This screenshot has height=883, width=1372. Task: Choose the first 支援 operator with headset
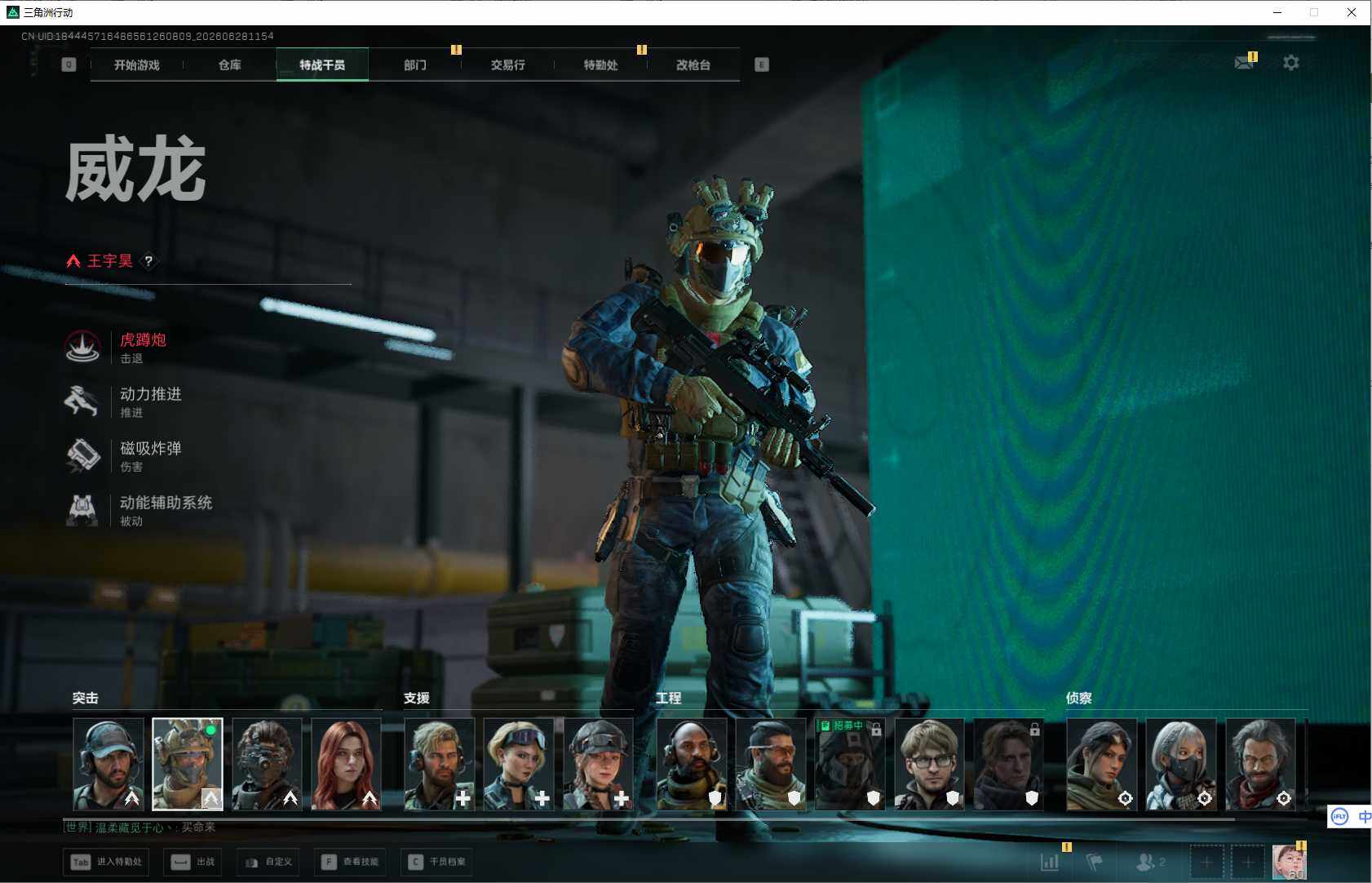440,764
